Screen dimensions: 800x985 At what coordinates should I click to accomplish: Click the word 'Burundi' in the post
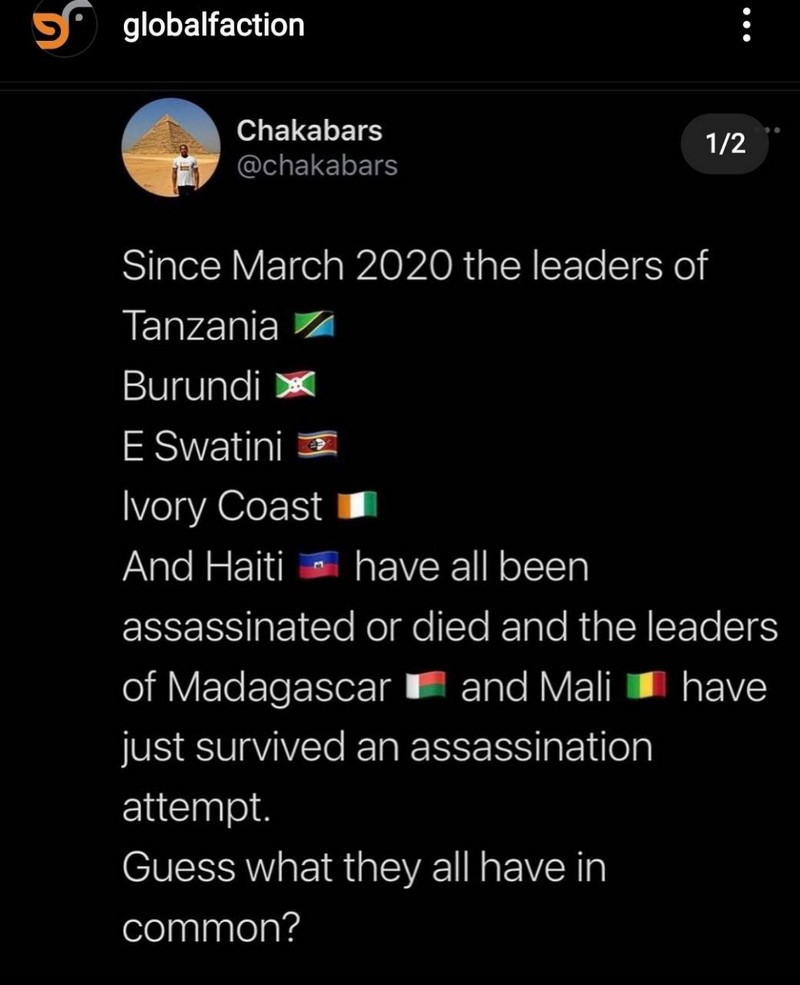(191, 387)
